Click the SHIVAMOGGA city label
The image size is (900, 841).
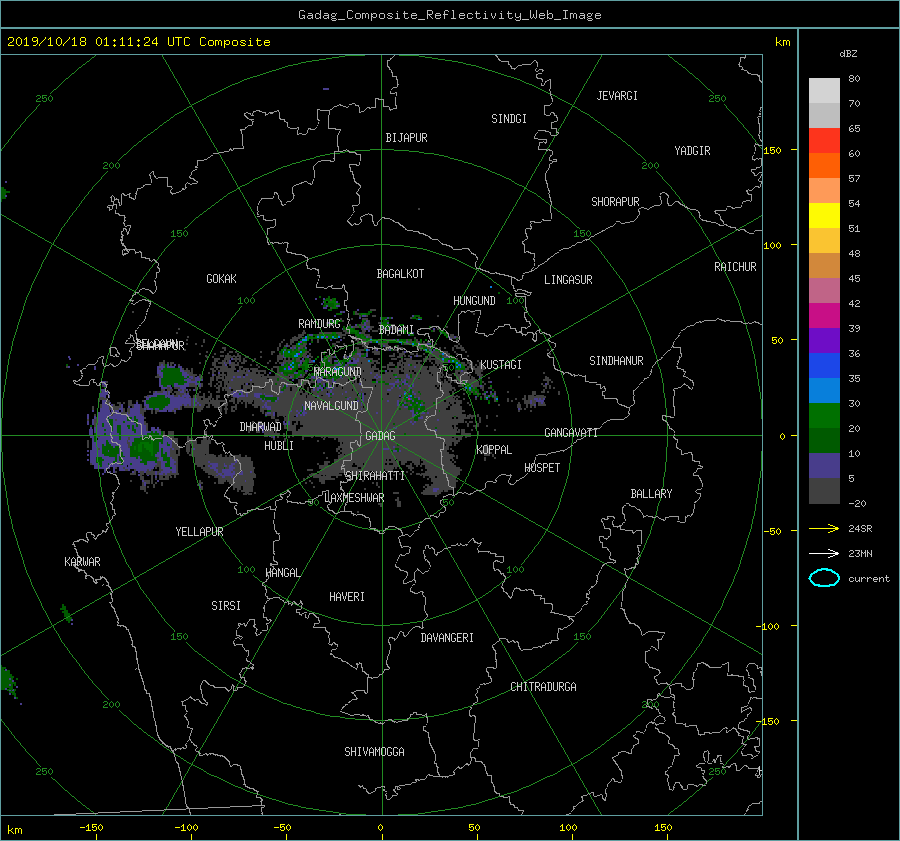tap(374, 751)
